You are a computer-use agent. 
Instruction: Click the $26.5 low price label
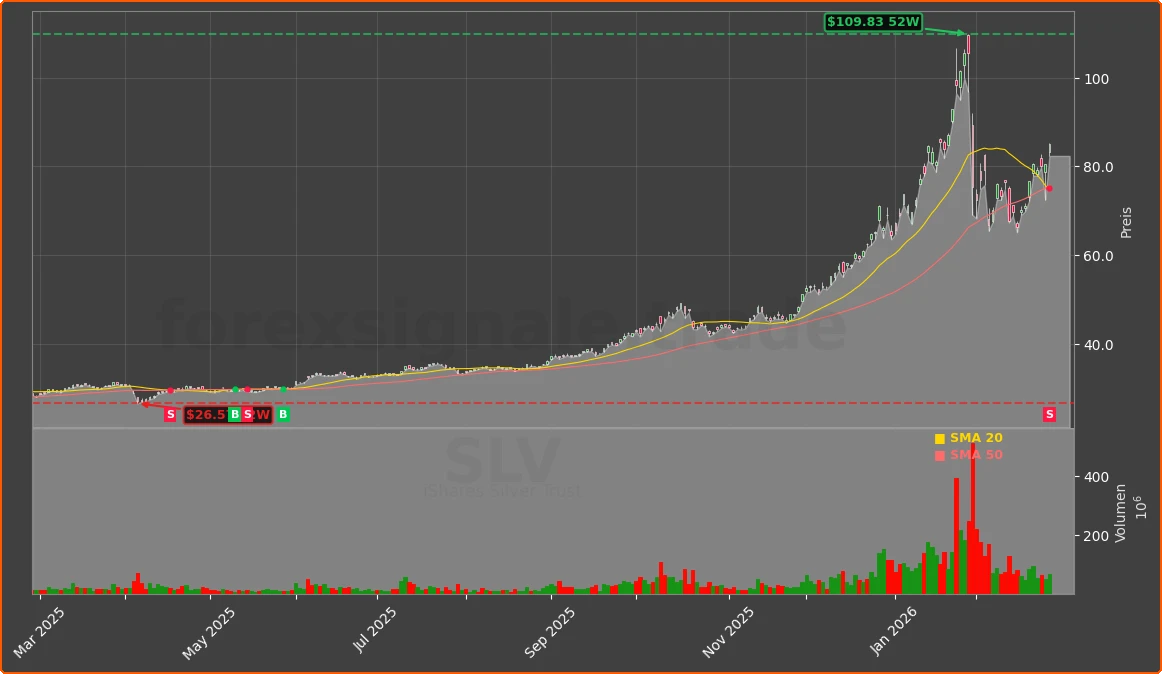(205, 413)
